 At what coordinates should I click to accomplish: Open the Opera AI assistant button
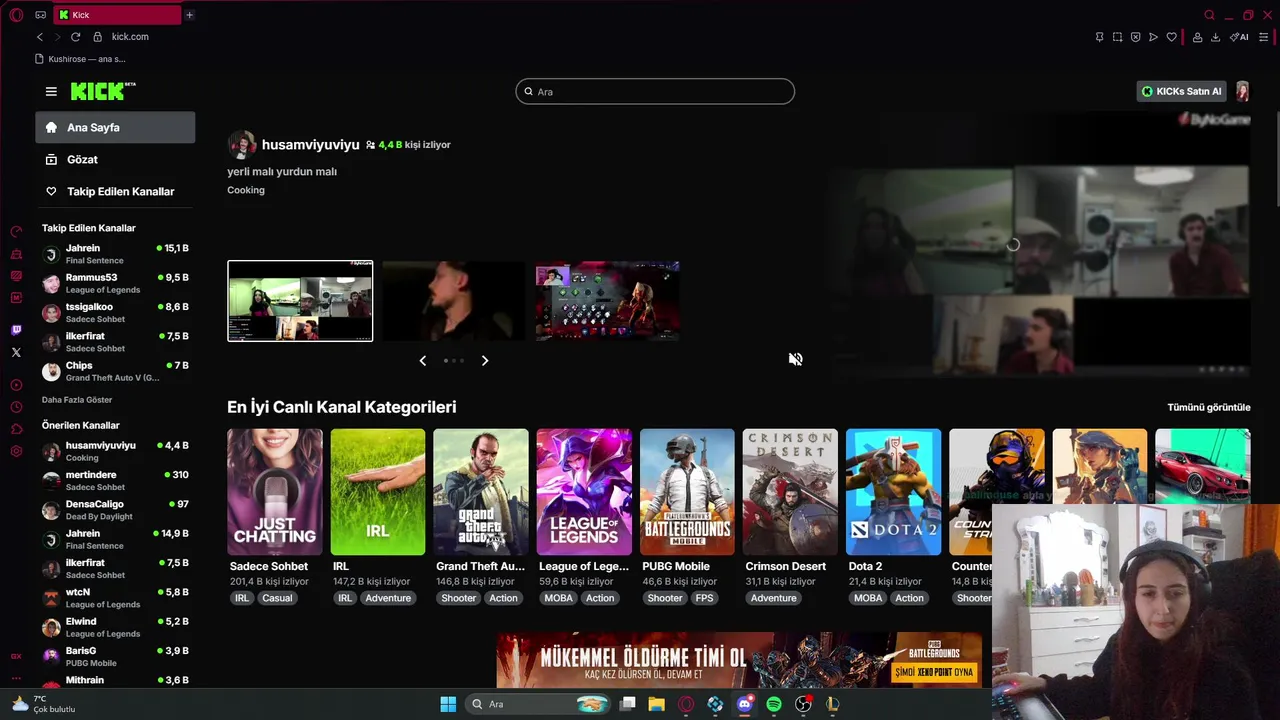[1239, 37]
